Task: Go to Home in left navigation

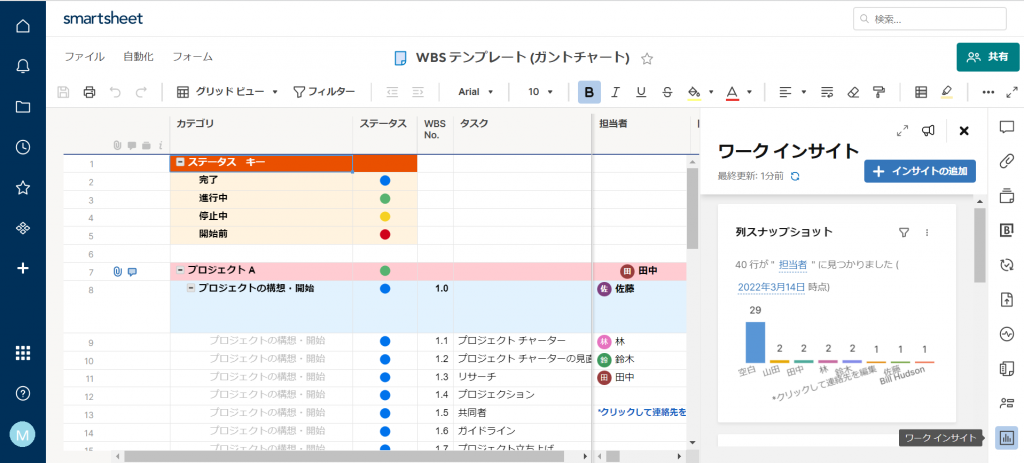Action: point(23,26)
